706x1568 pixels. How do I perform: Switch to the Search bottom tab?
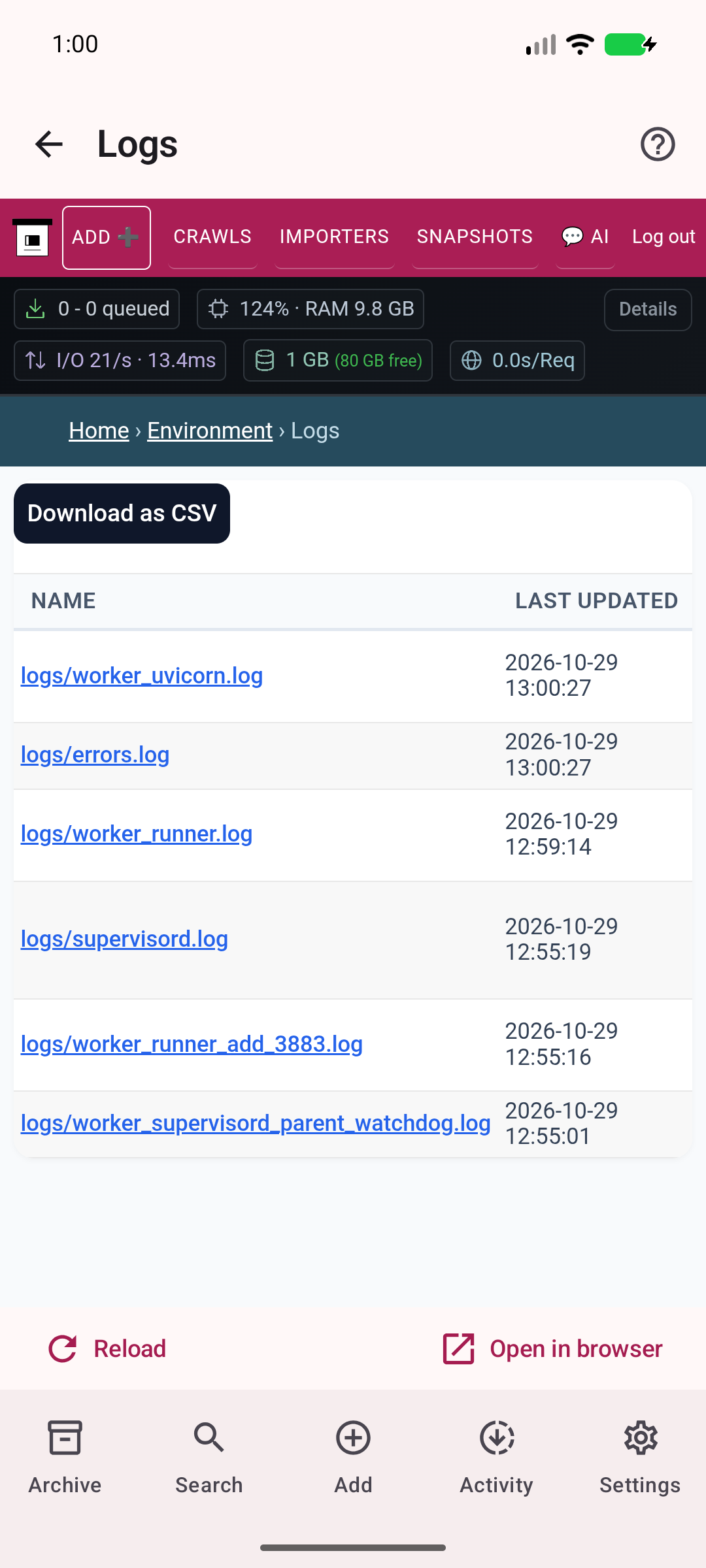(209, 1458)
